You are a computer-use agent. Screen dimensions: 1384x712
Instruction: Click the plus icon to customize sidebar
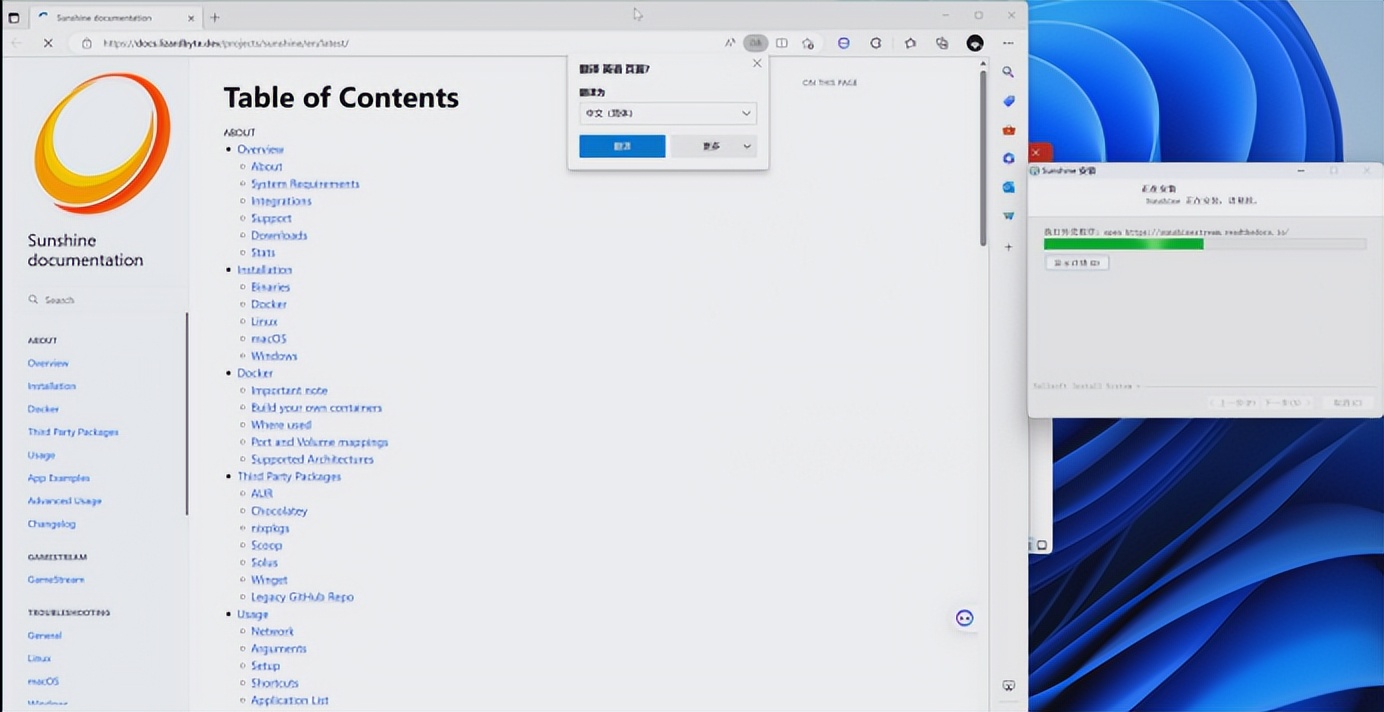(x=1008, y=246)
